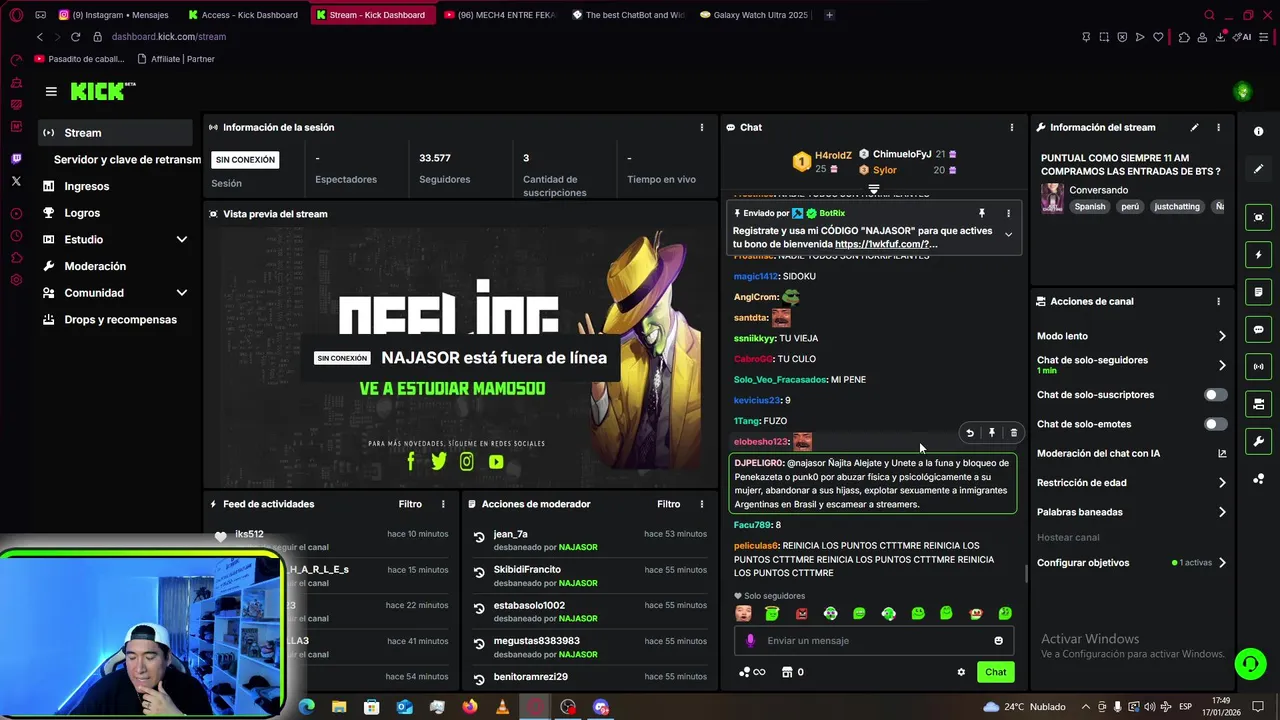
Task: Click NAJASOR in jean_7a moderator action
Action: 578,548
